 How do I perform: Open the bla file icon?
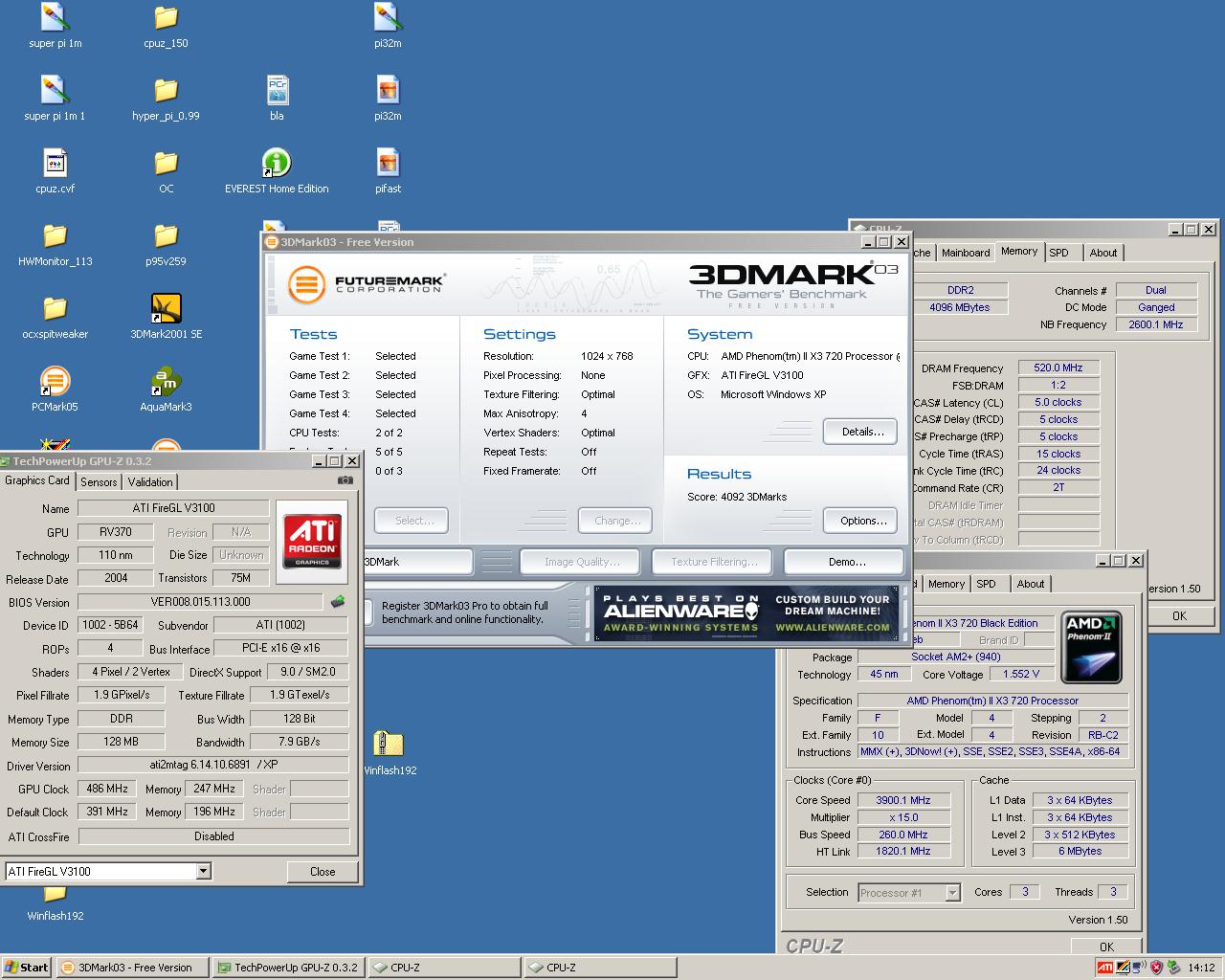pos(277,92)
